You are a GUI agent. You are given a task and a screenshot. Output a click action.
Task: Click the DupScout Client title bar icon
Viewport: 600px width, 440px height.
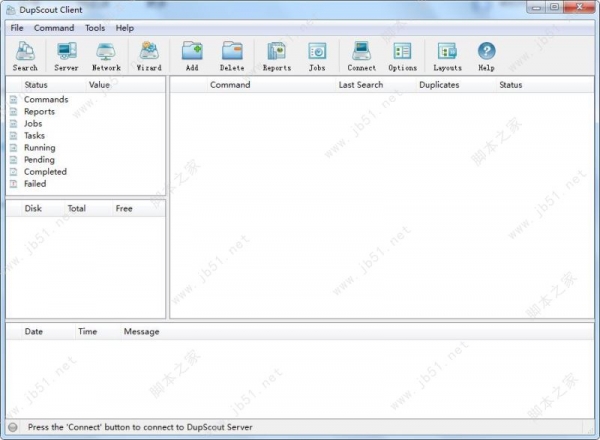(x=11, y=10)
